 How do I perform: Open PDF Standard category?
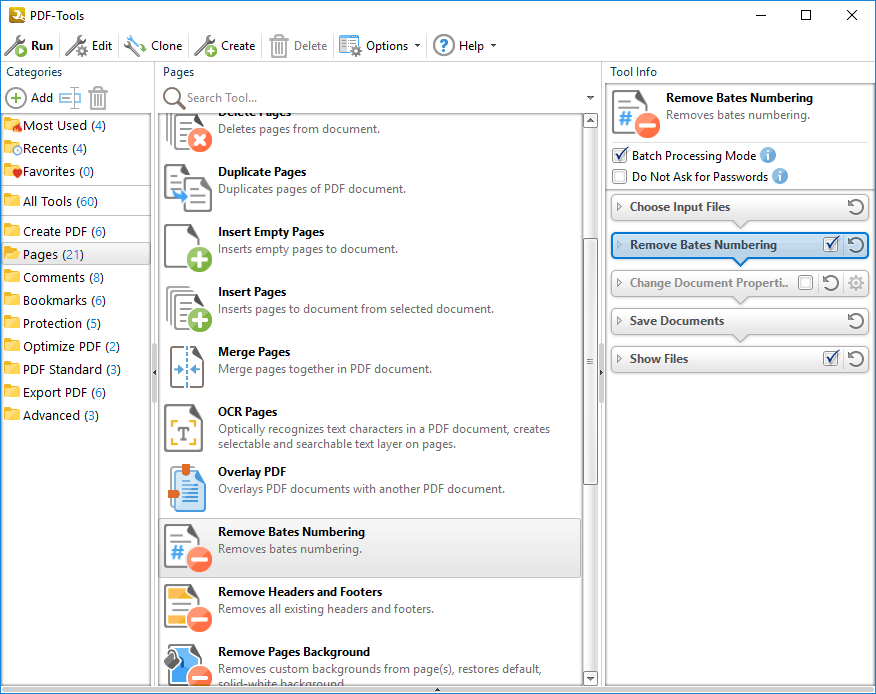click(75, 369)
